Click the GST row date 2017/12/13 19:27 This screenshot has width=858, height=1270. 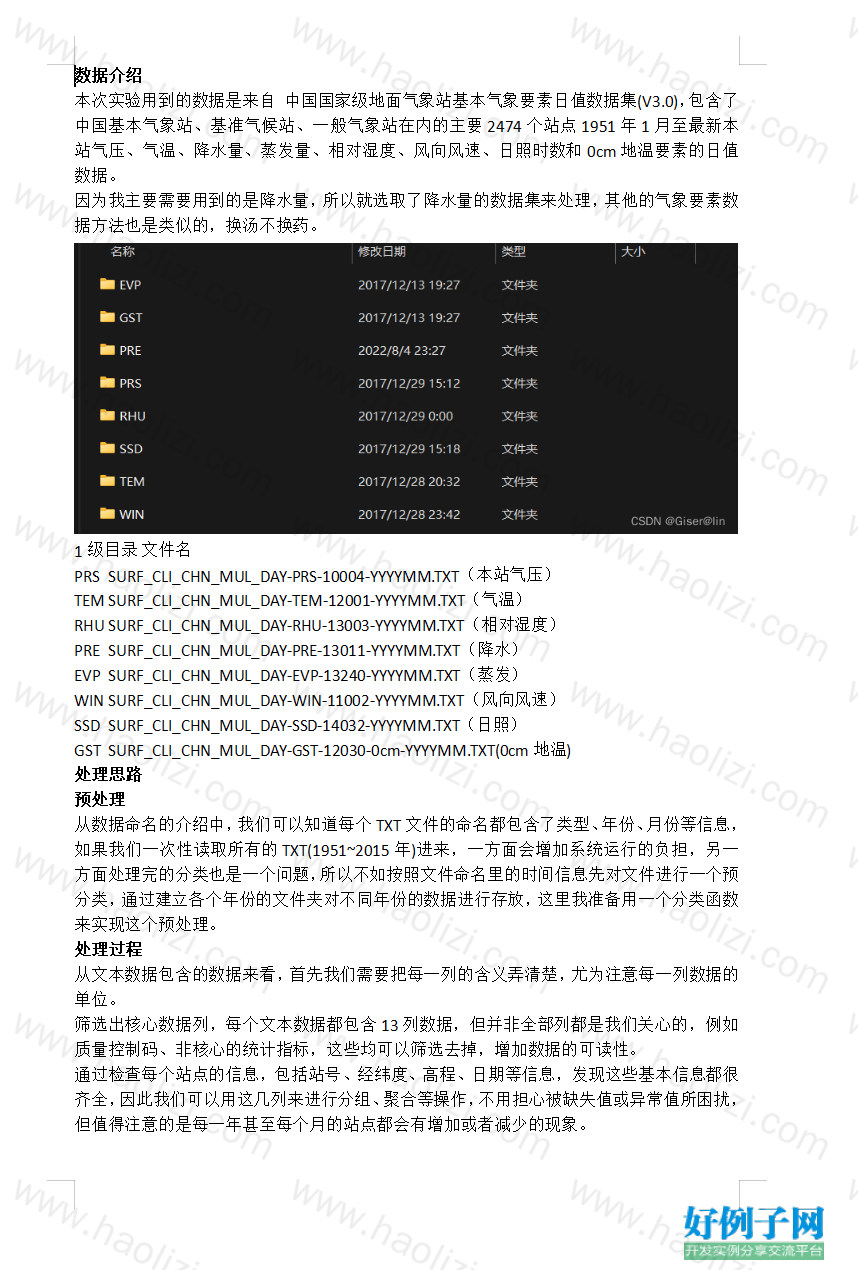[409, 318]
